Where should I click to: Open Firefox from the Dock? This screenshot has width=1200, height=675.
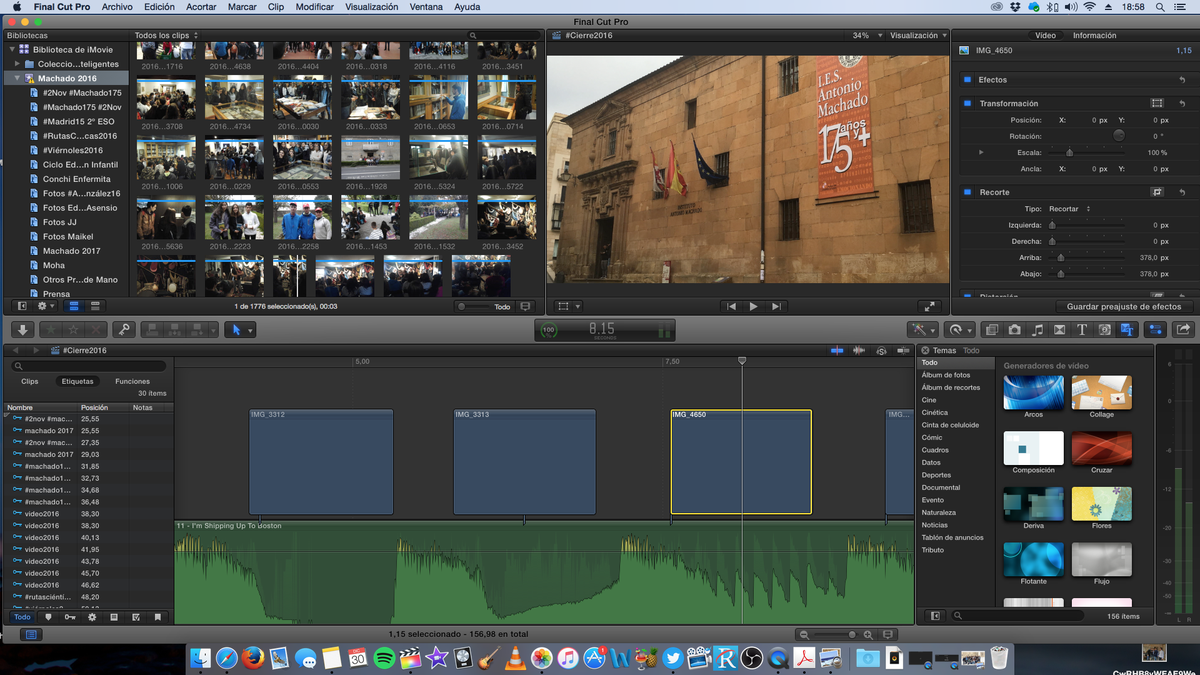[253, 657]
